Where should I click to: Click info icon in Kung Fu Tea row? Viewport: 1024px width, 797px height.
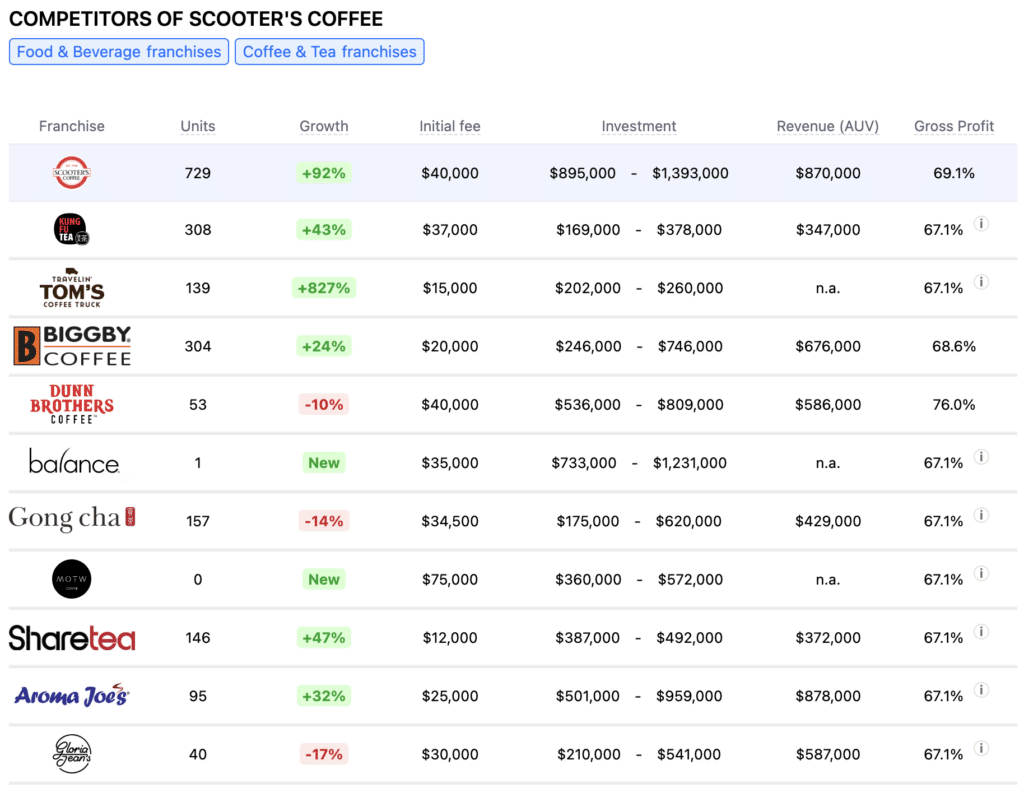(x=981, y=223)
